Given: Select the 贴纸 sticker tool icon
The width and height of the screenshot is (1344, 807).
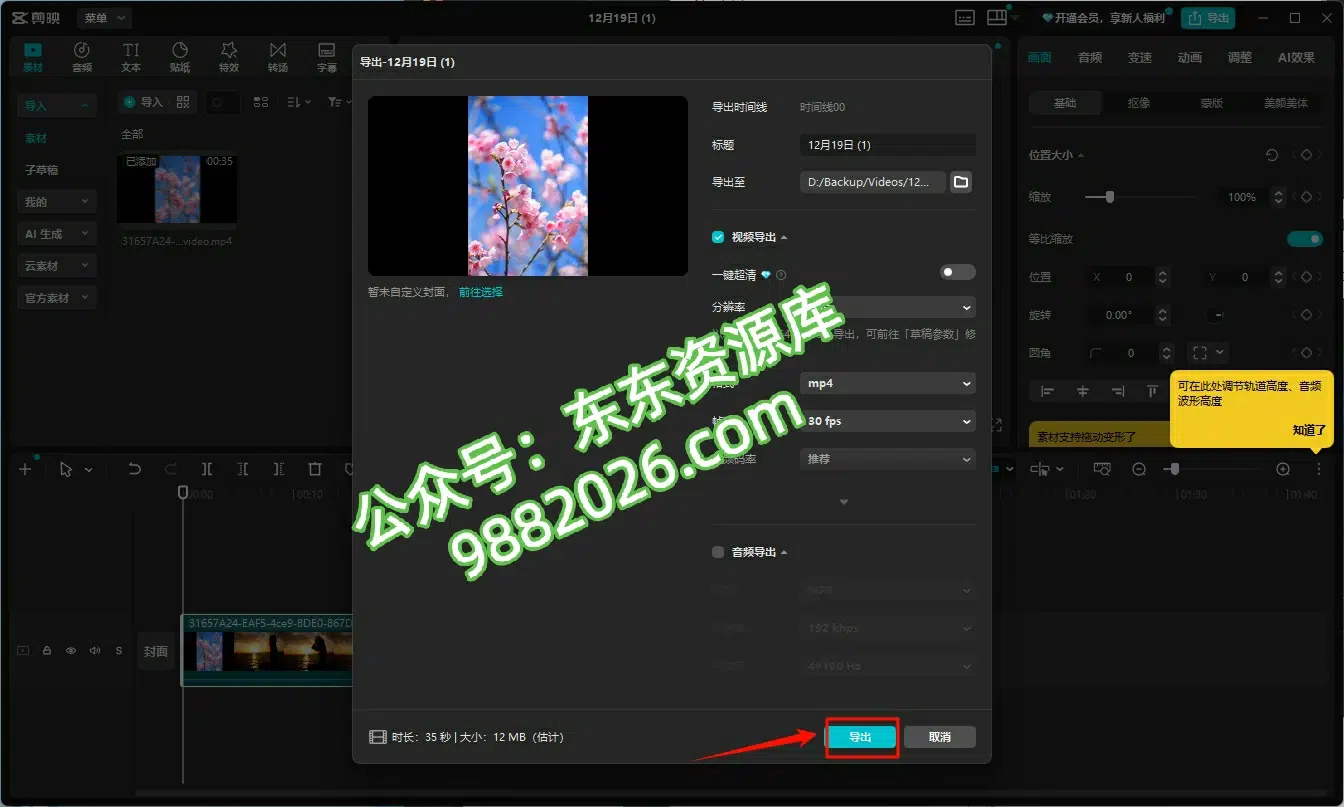Looking at the screenshot, I should click(x=180, y=57).
